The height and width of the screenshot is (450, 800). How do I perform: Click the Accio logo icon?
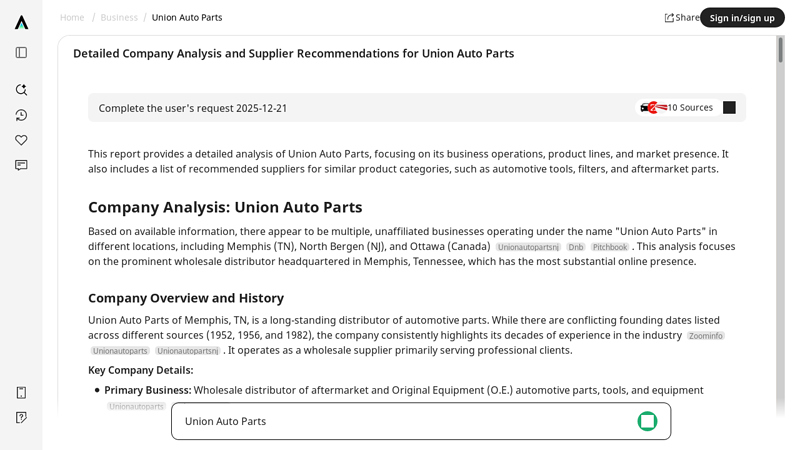[x=21, y=22]
